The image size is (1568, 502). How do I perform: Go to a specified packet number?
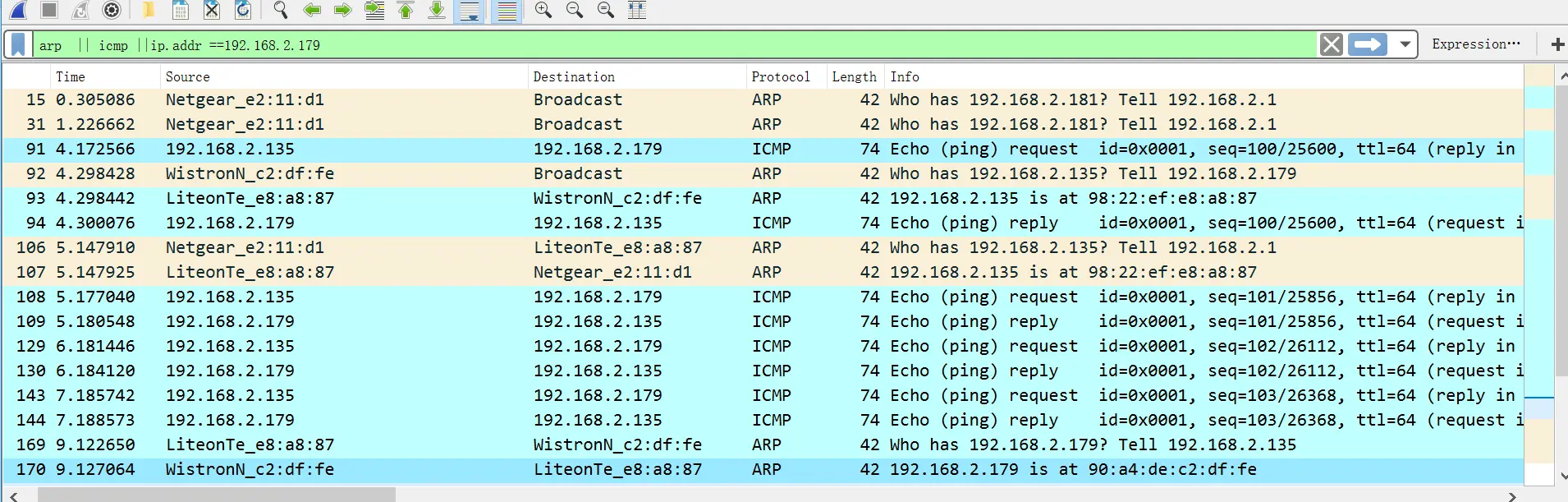(374, 10)
